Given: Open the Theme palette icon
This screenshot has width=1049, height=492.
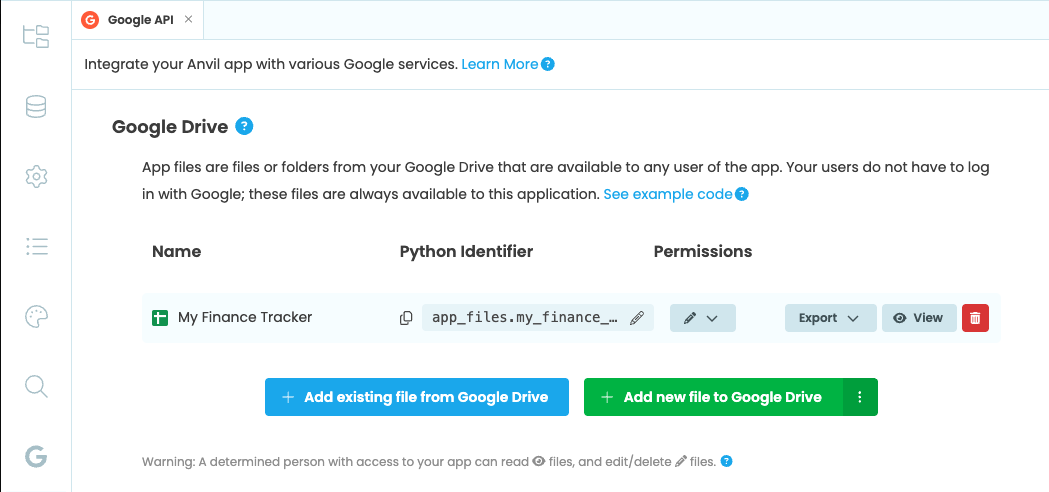Looking at the screenshot, I should click(35, 317).
